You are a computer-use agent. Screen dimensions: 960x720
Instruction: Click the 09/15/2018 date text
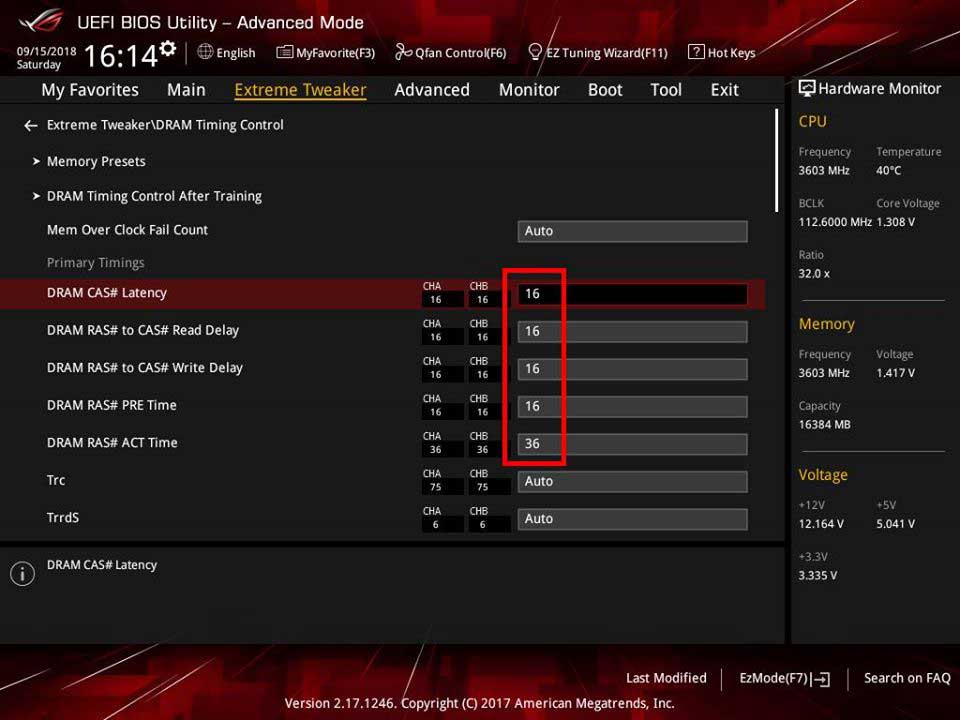pos(47,51)
